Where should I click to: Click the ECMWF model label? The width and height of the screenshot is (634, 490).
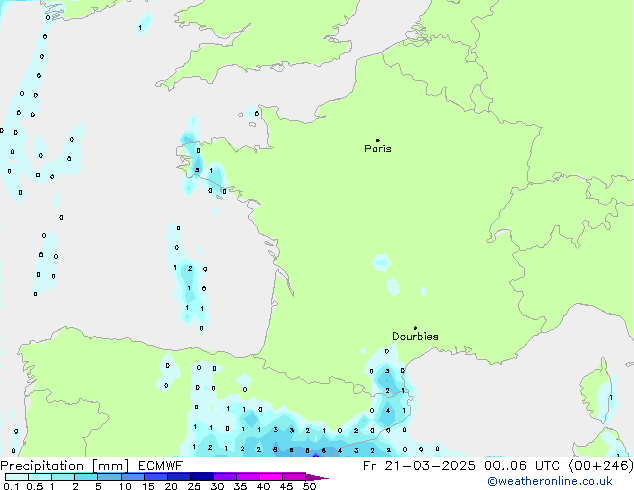161,465
